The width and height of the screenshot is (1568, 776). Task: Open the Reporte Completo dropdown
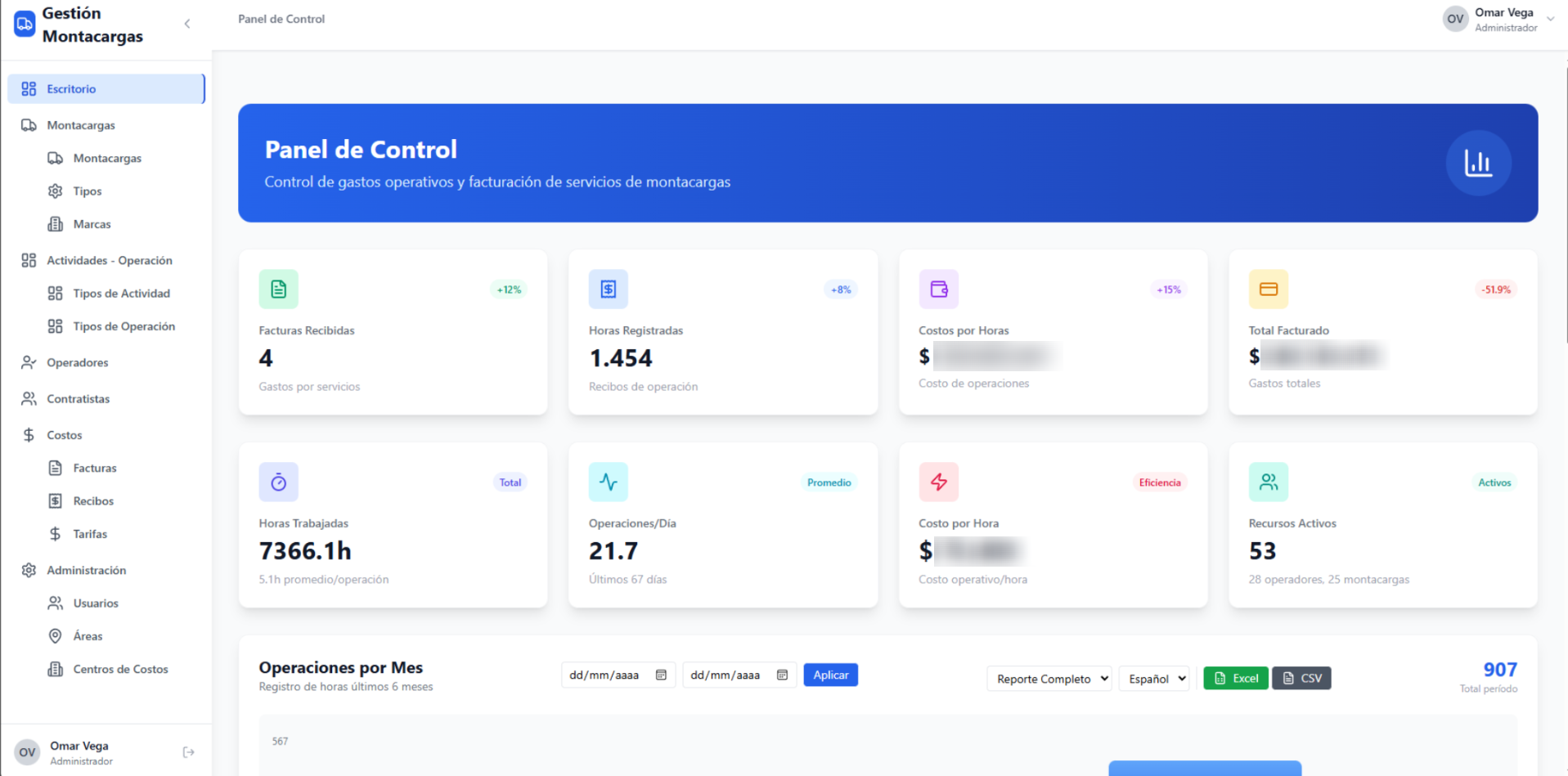coord(1049,678)
